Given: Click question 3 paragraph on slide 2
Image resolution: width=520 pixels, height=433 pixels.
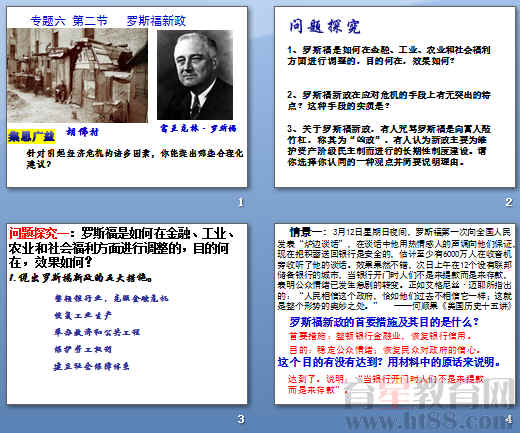Looking at the screenshot, I should (x=389, y=145).
